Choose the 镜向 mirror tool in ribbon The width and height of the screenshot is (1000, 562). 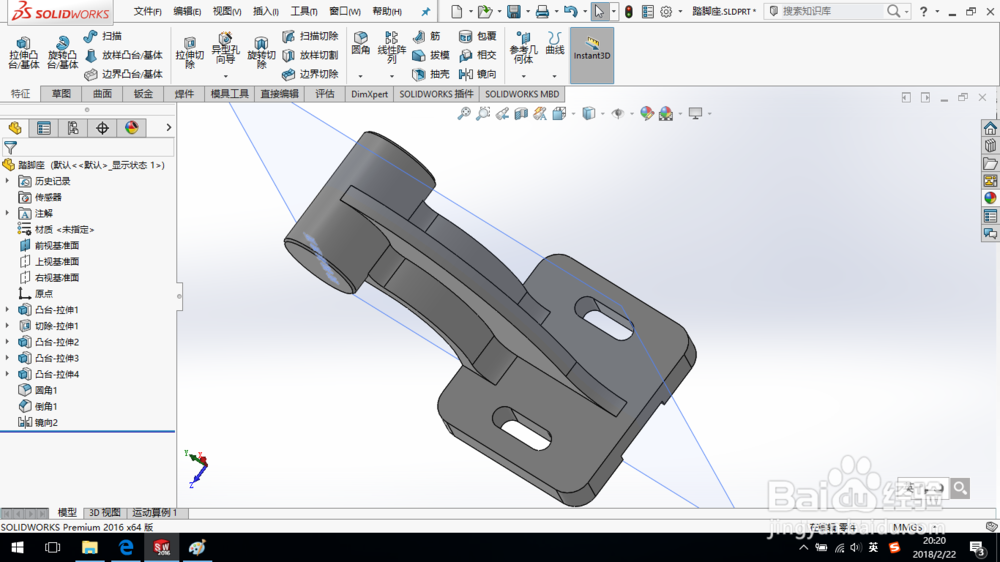[x=478, y=75]
